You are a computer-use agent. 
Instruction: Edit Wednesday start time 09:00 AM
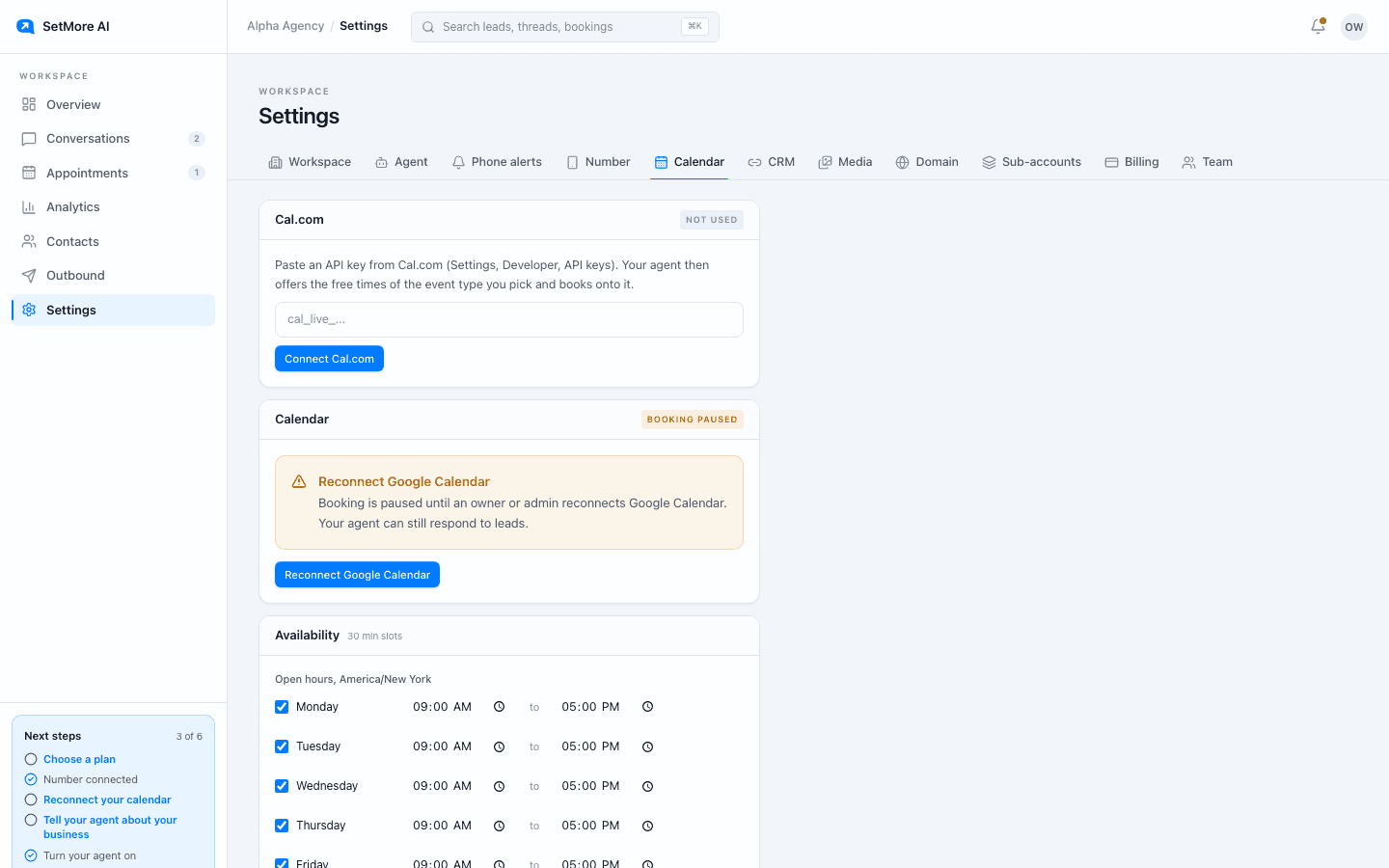click(442, 786)
